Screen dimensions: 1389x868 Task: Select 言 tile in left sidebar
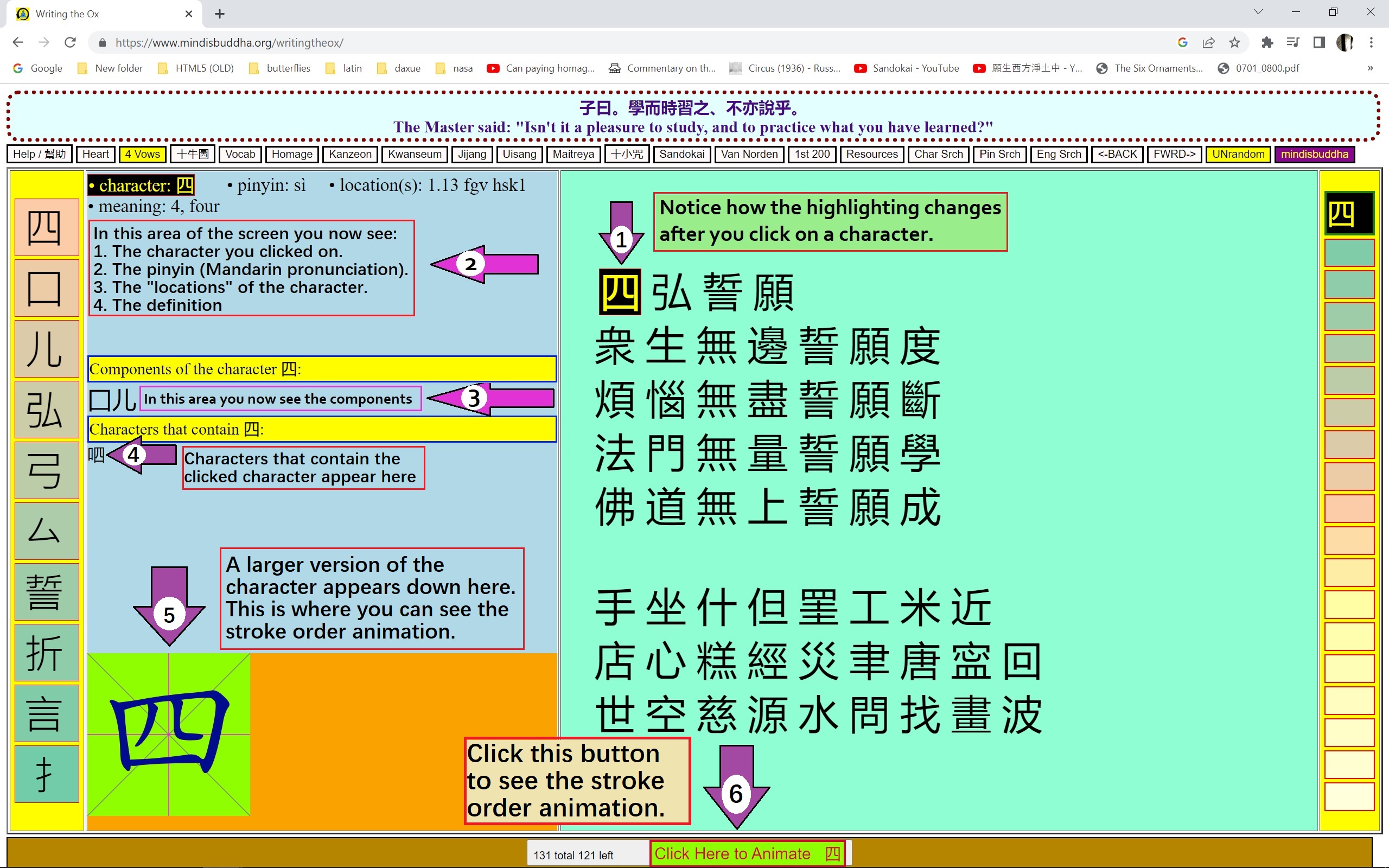(47, 713)
